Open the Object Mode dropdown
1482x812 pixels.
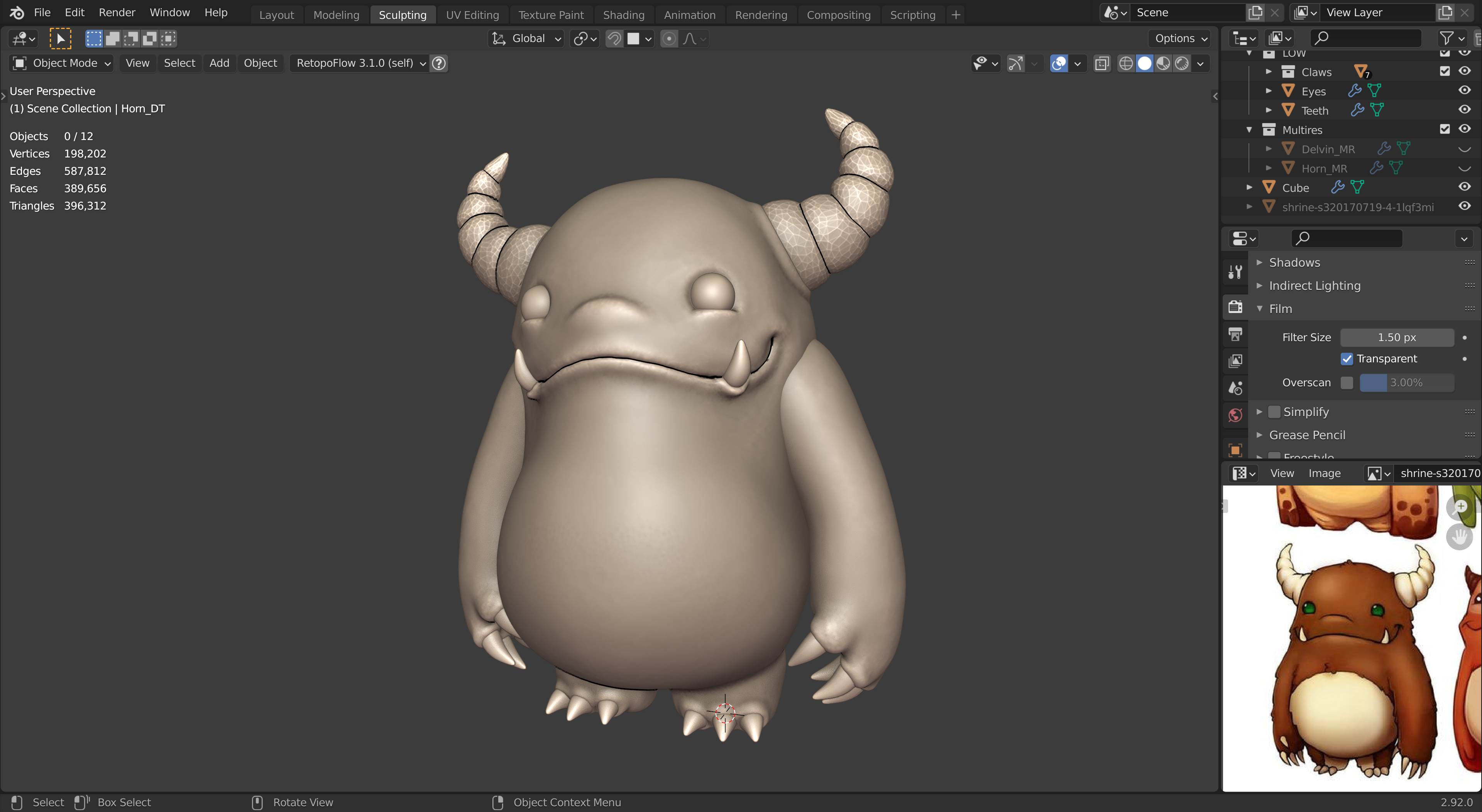[x=62, y=63]
